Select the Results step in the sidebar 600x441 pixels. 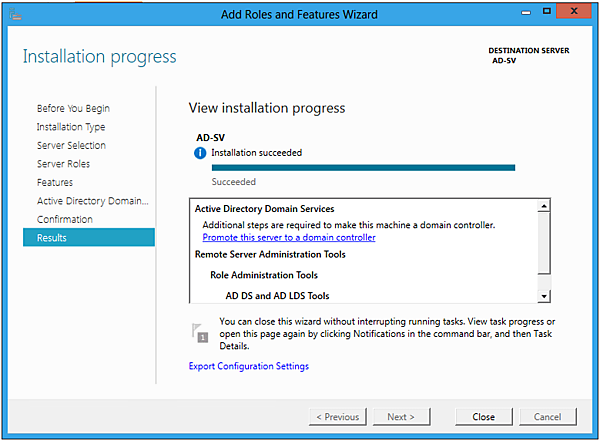[51, 238]
